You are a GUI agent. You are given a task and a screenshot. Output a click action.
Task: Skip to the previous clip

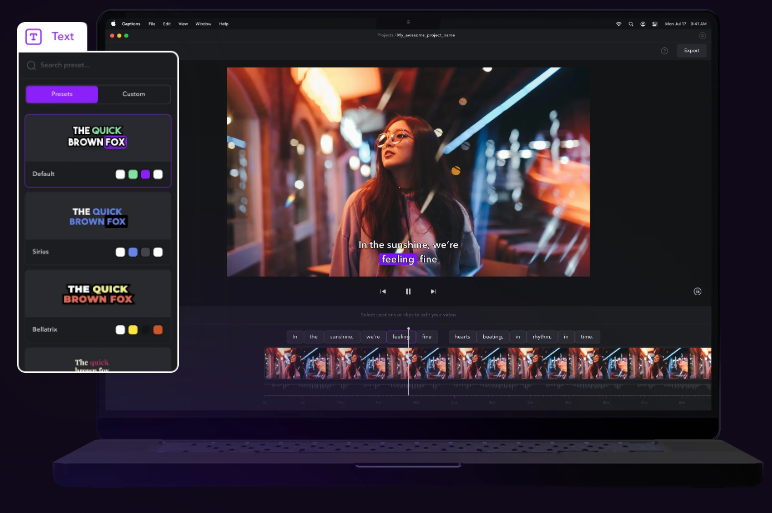tap(383, 291)
